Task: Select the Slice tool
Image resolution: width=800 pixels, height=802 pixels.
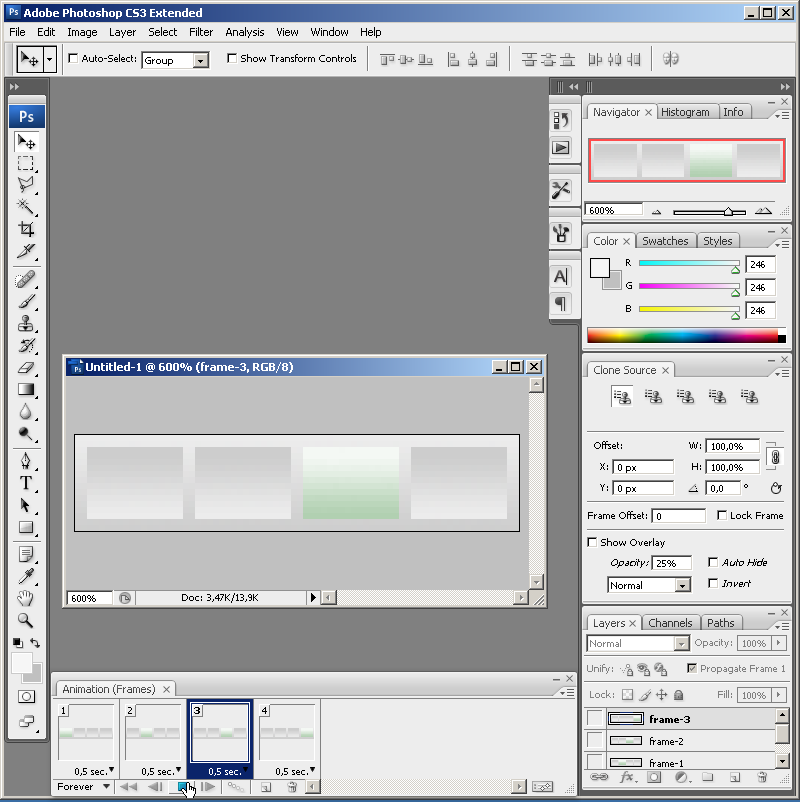Action: (x=26, y=250)
